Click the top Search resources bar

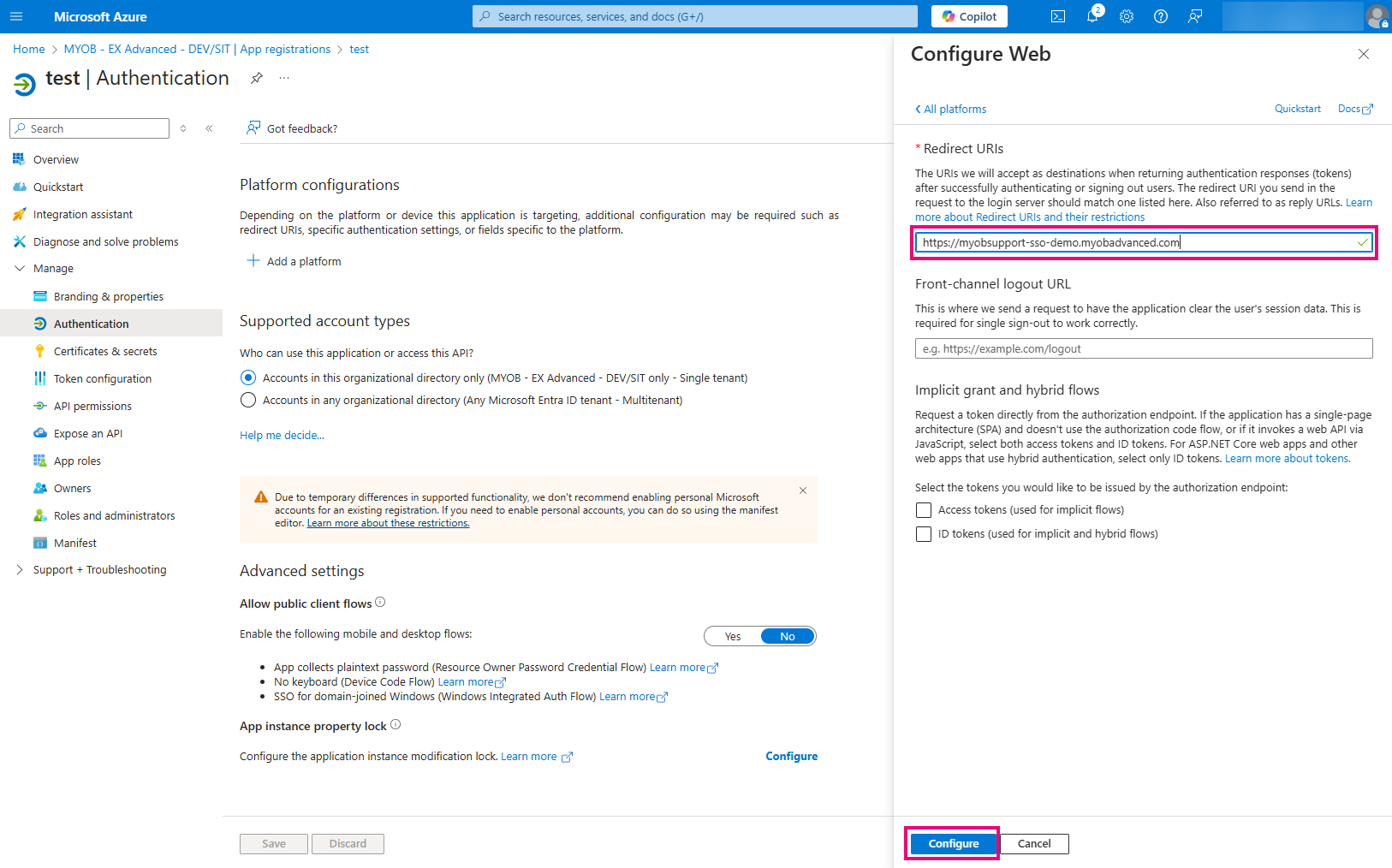[695, 16]
